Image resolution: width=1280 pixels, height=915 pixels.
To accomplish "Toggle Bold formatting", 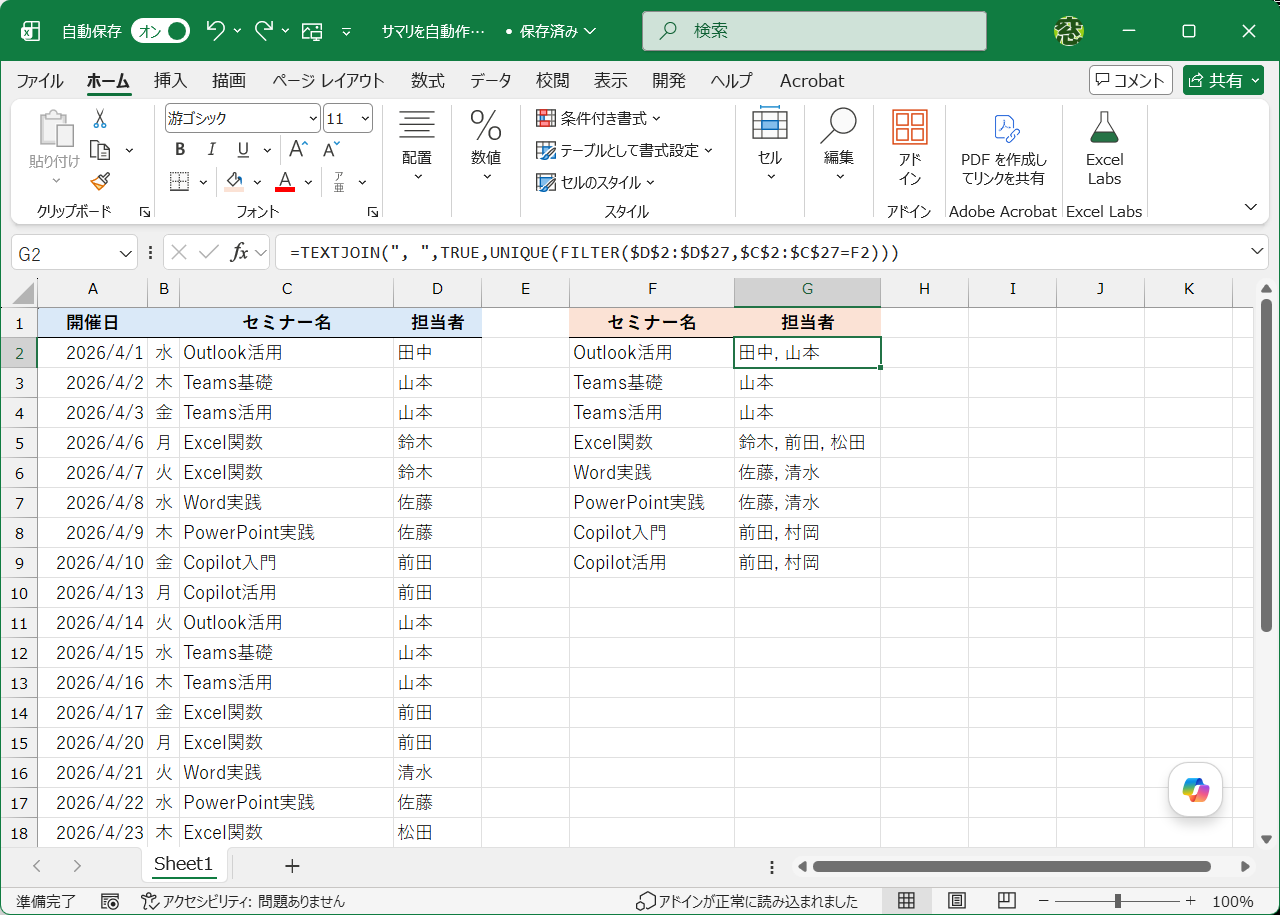I will click(x=180, y=150).
